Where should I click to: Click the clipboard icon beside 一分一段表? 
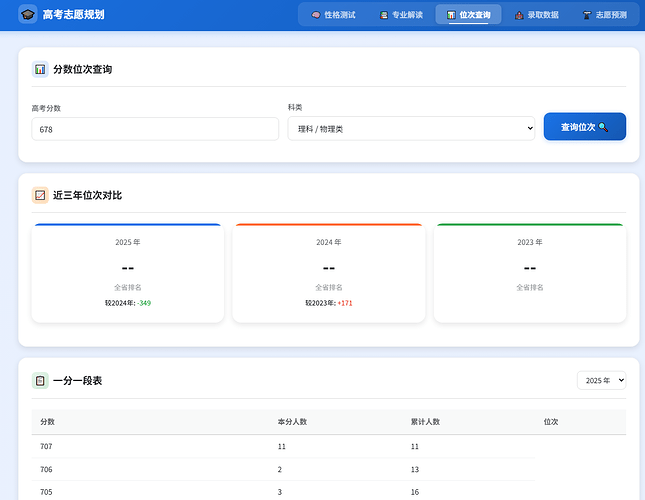tap(40, 381)
